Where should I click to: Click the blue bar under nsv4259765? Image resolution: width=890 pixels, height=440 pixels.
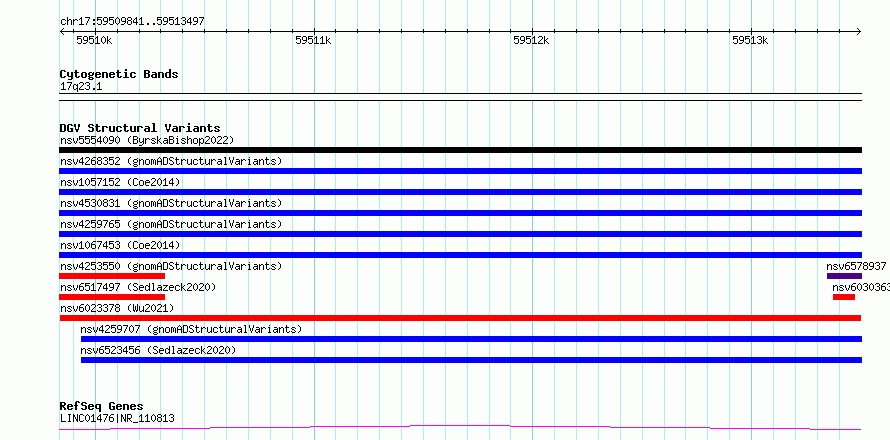click(x=460, y=234)
